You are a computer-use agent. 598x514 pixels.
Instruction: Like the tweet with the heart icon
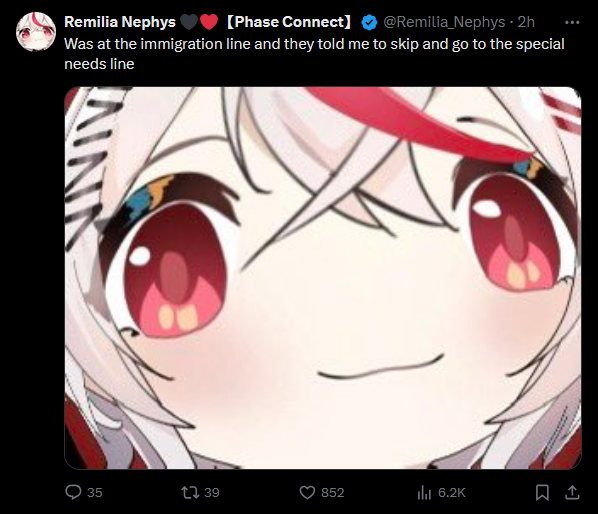click(307, 492)
